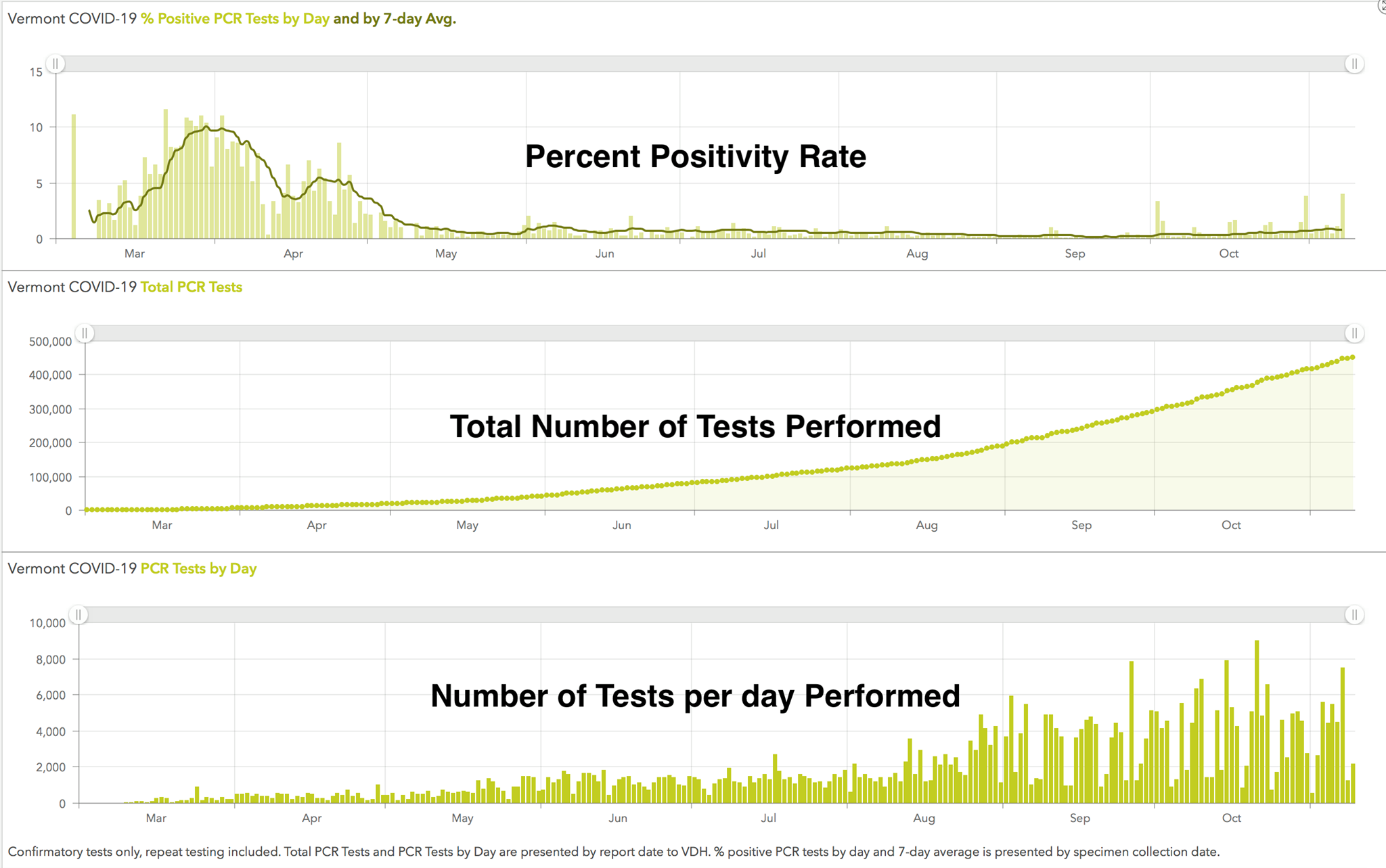
Task: Click 'and by 7-day Avg.' title text
Action: [395, 19]
